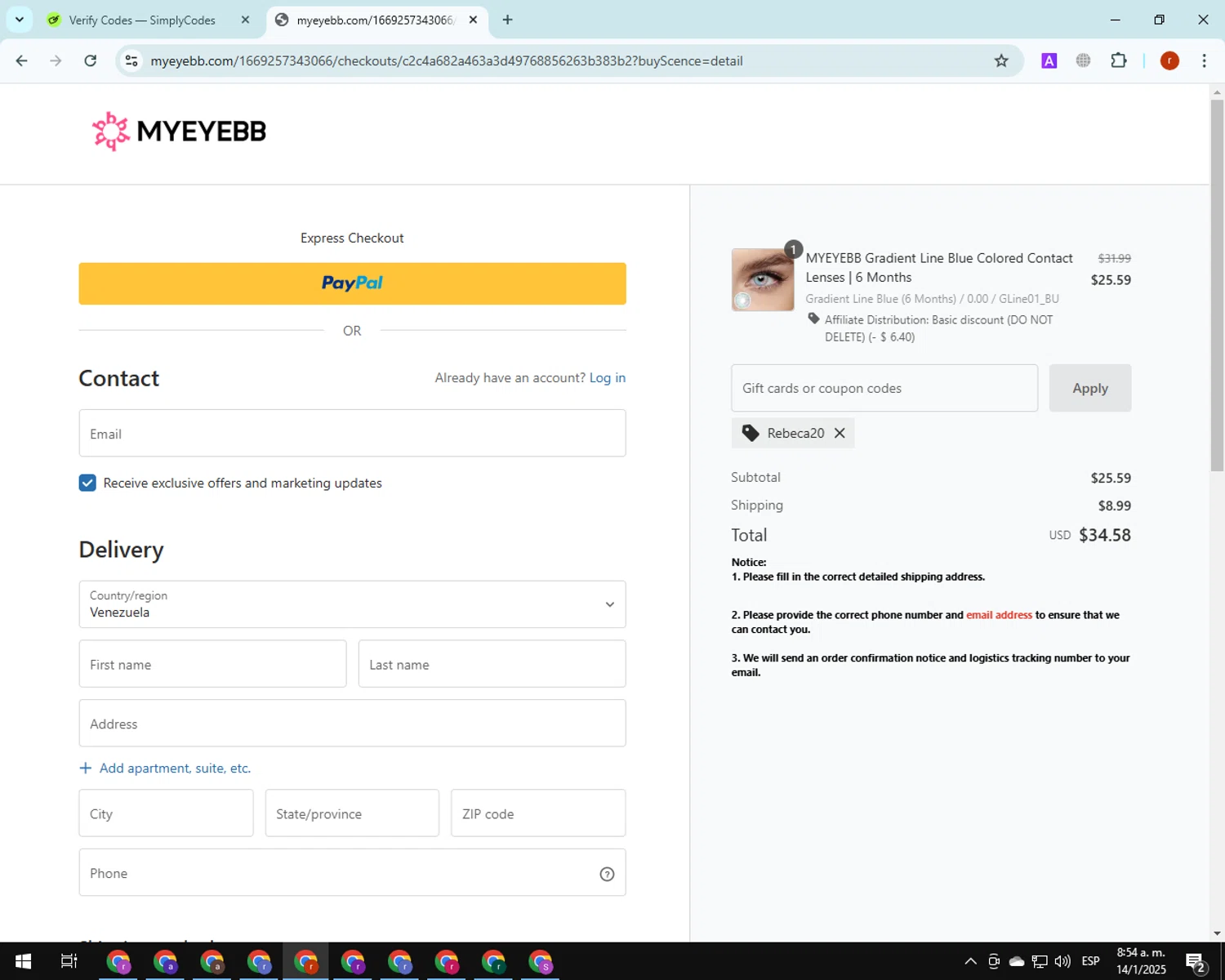Click the Shipping cost $8.99
The image size is (1225, 980).
[x=1115, y=506]
